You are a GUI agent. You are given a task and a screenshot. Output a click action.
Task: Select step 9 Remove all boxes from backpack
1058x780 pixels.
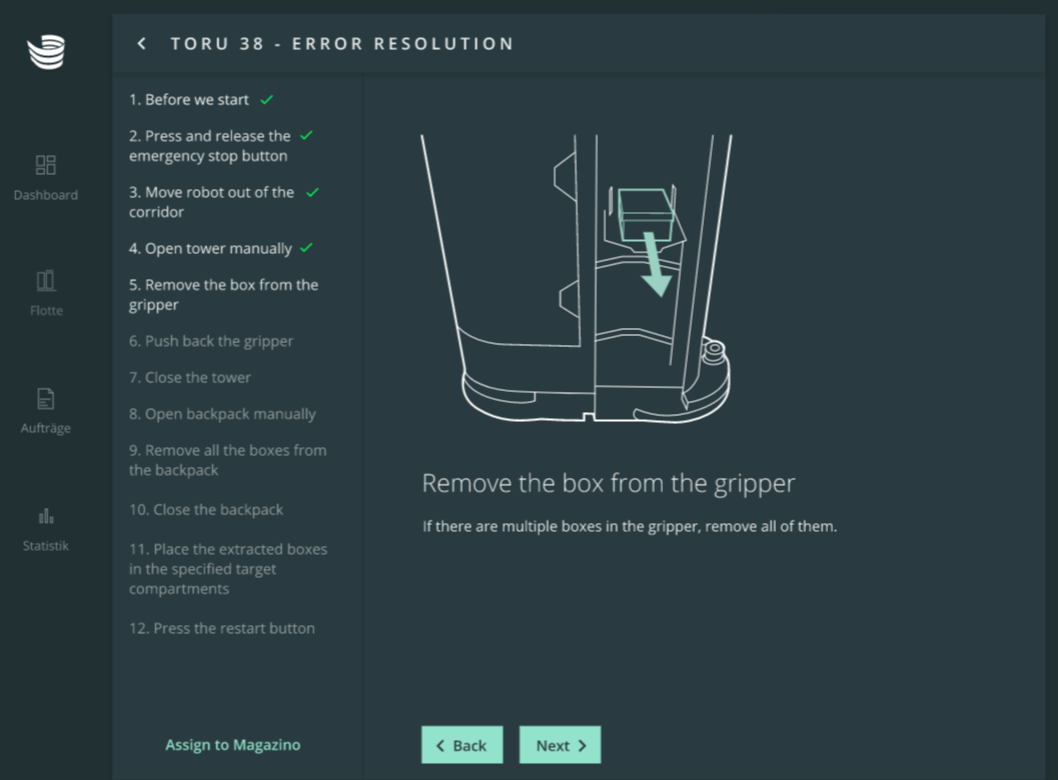click(227, 460)
